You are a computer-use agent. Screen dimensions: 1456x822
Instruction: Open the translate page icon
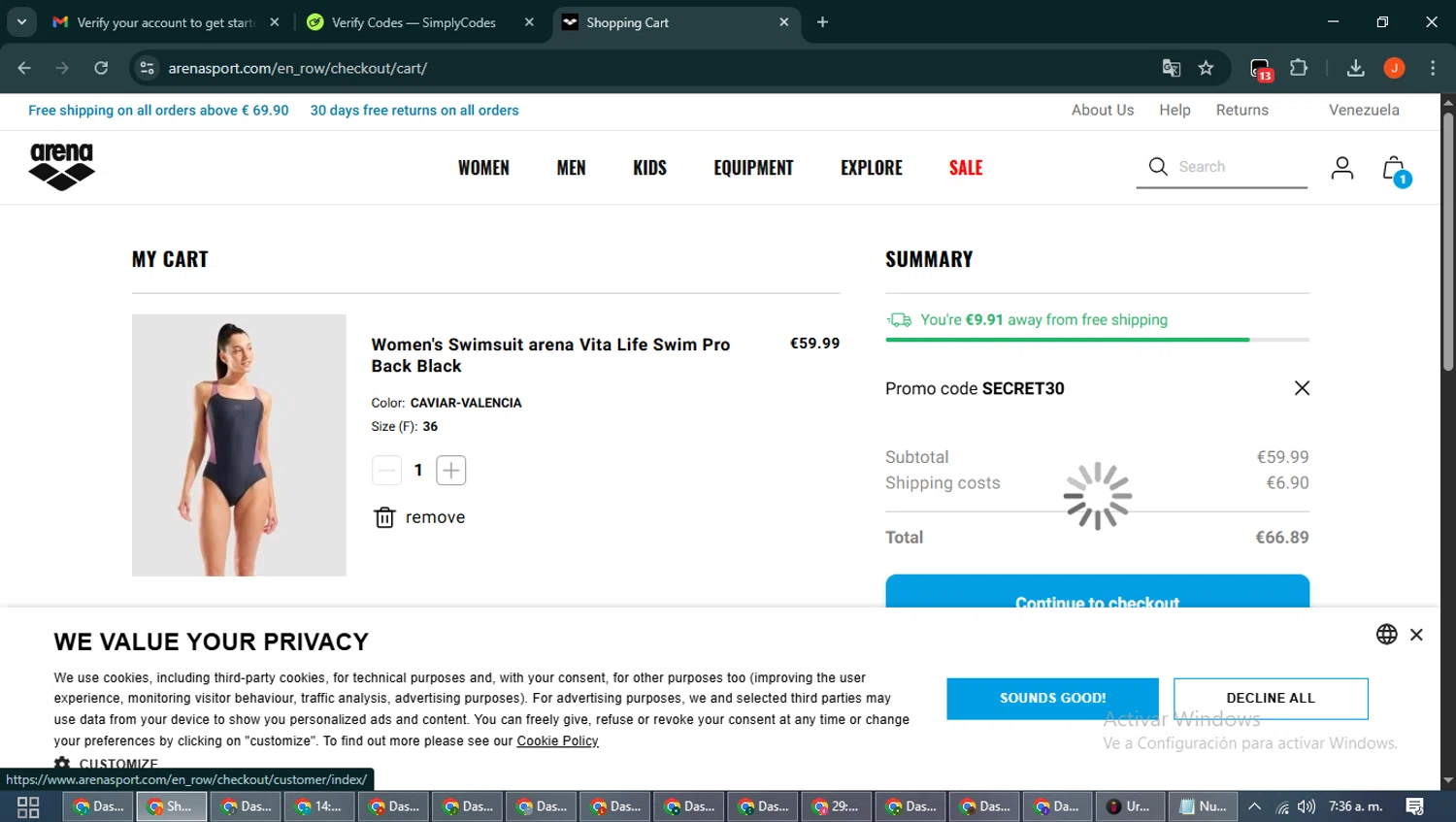pyautogui.click(x=1172, y=68)
